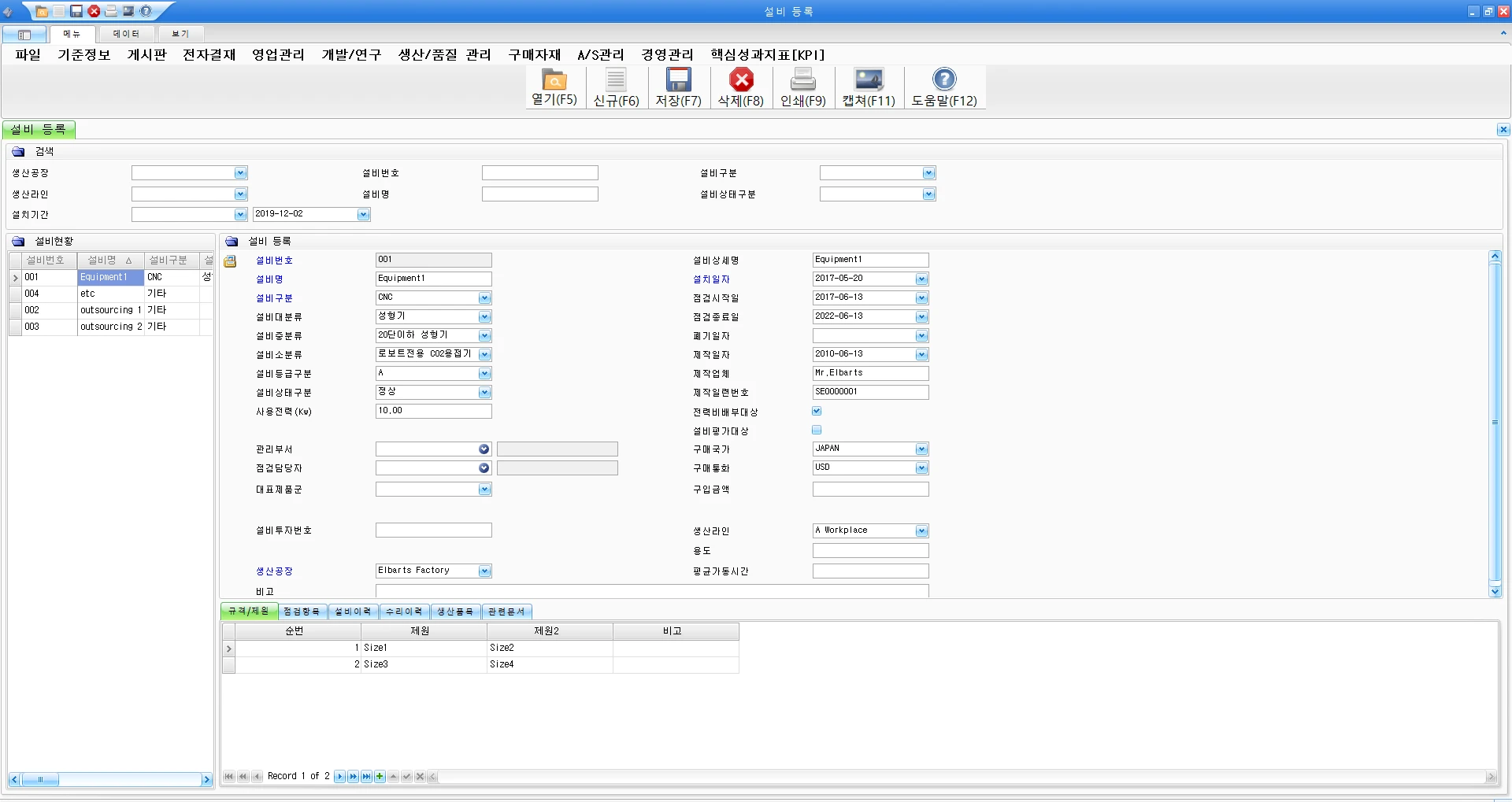
Task: Expand the 설비구분 CNC dropdown
Action: coord(484,298)
